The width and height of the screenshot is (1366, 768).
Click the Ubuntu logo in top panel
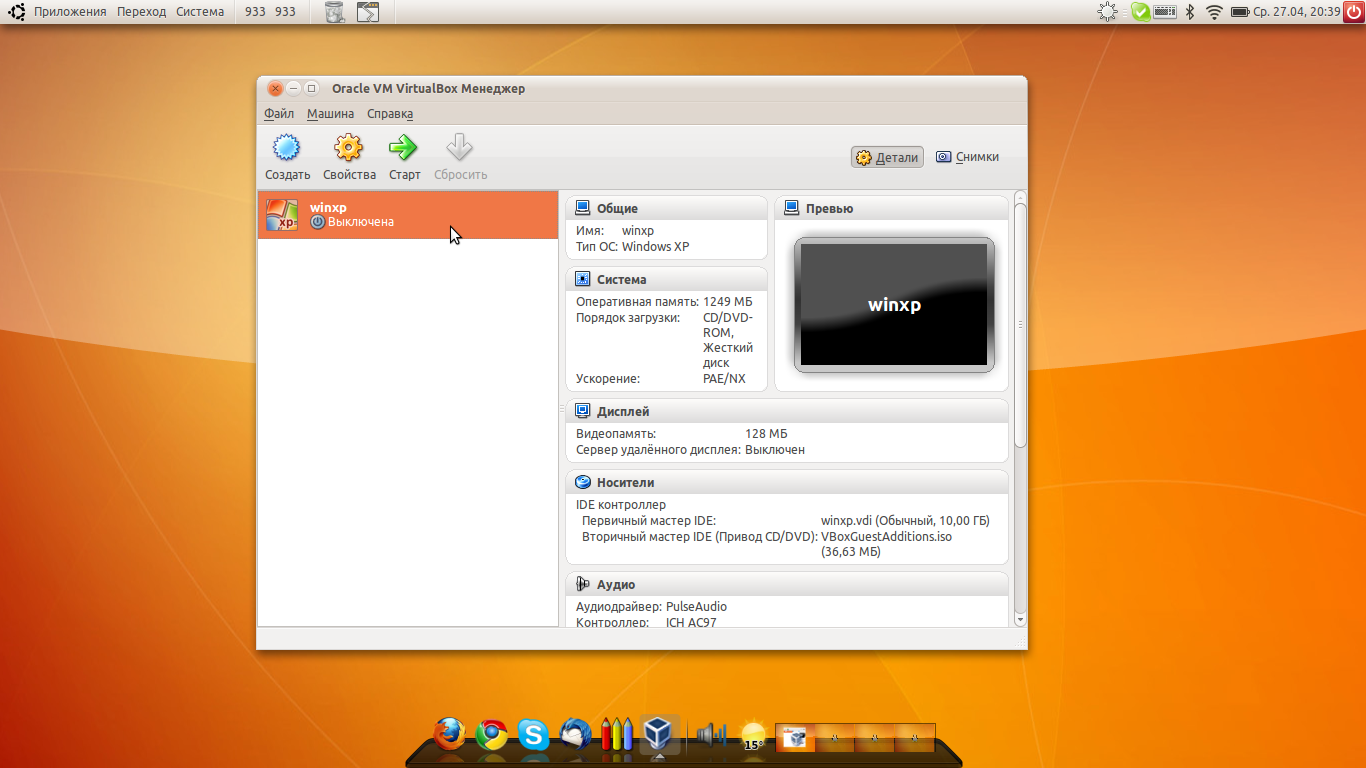click(x=18, y=12)
